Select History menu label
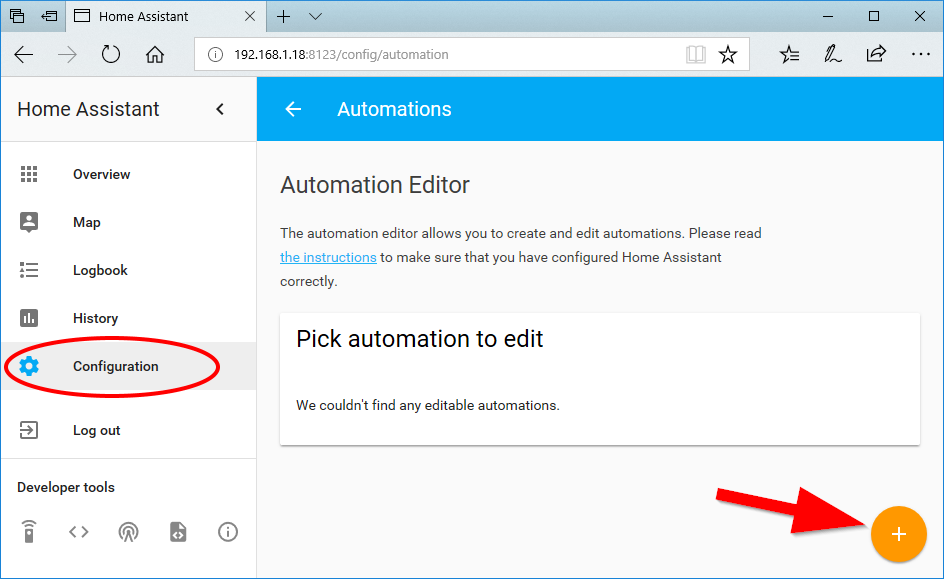 coord(96,318)
